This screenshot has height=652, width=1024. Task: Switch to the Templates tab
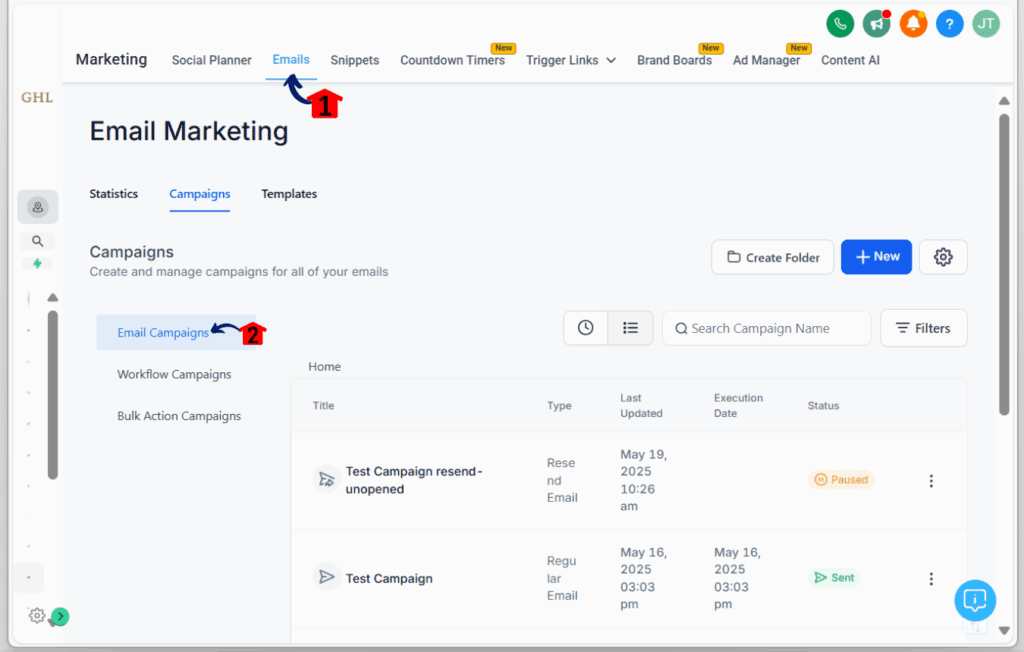[x=289, y=194]
